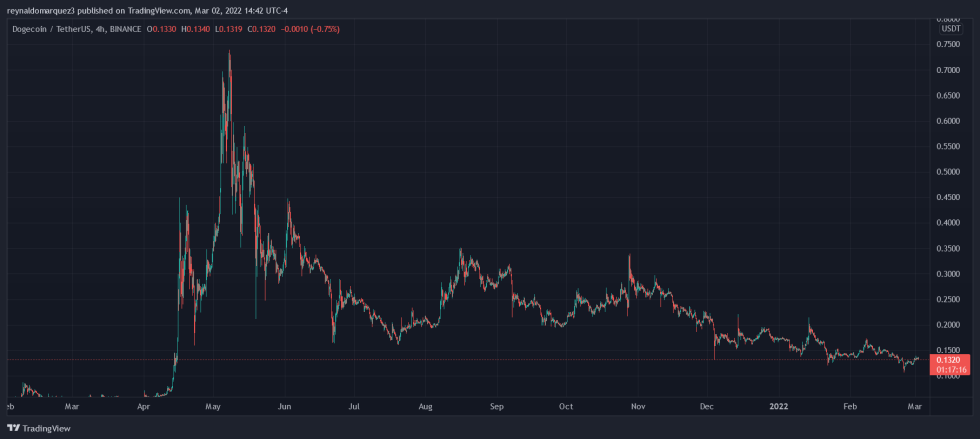The width and height of the screenshot is (980, 439).
Task: Click the TradingView logo icon
Action: [x=13, y=428]
